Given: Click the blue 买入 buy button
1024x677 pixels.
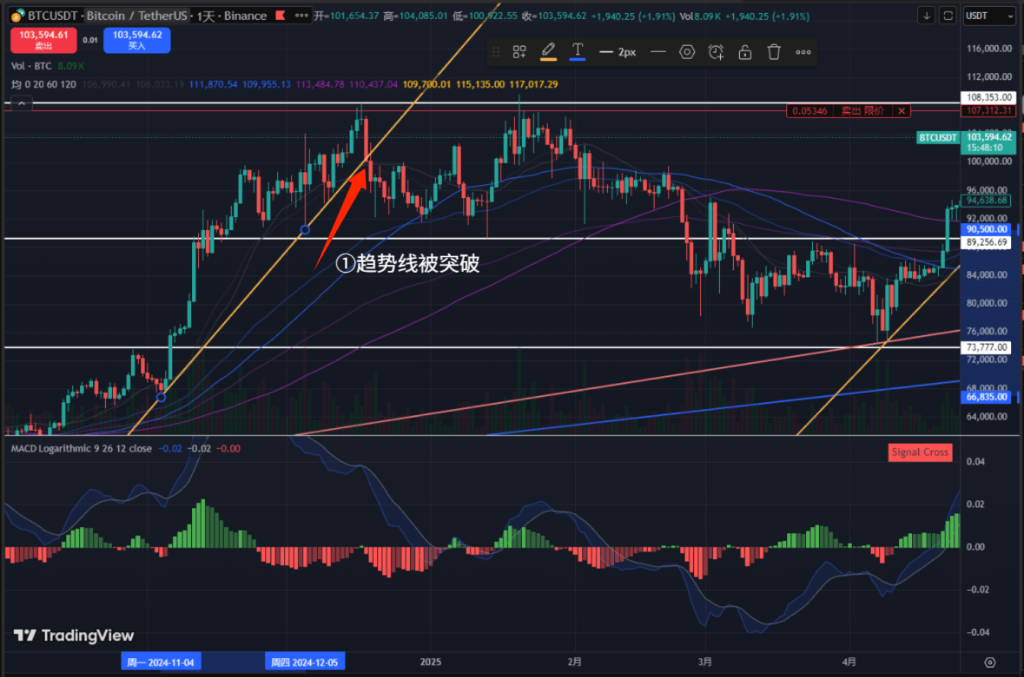Looking at the screenshot, I should pos(136,40).
